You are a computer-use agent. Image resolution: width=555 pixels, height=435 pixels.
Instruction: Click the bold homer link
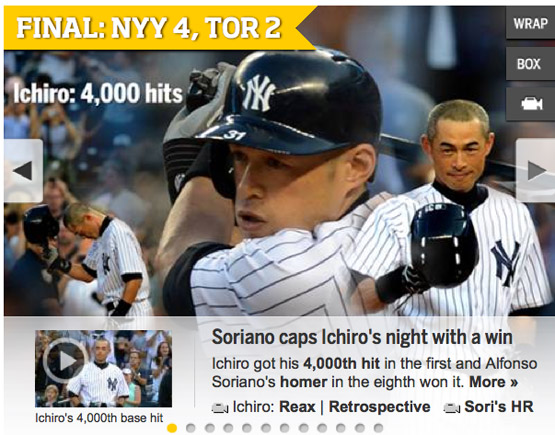click(304, 382)
